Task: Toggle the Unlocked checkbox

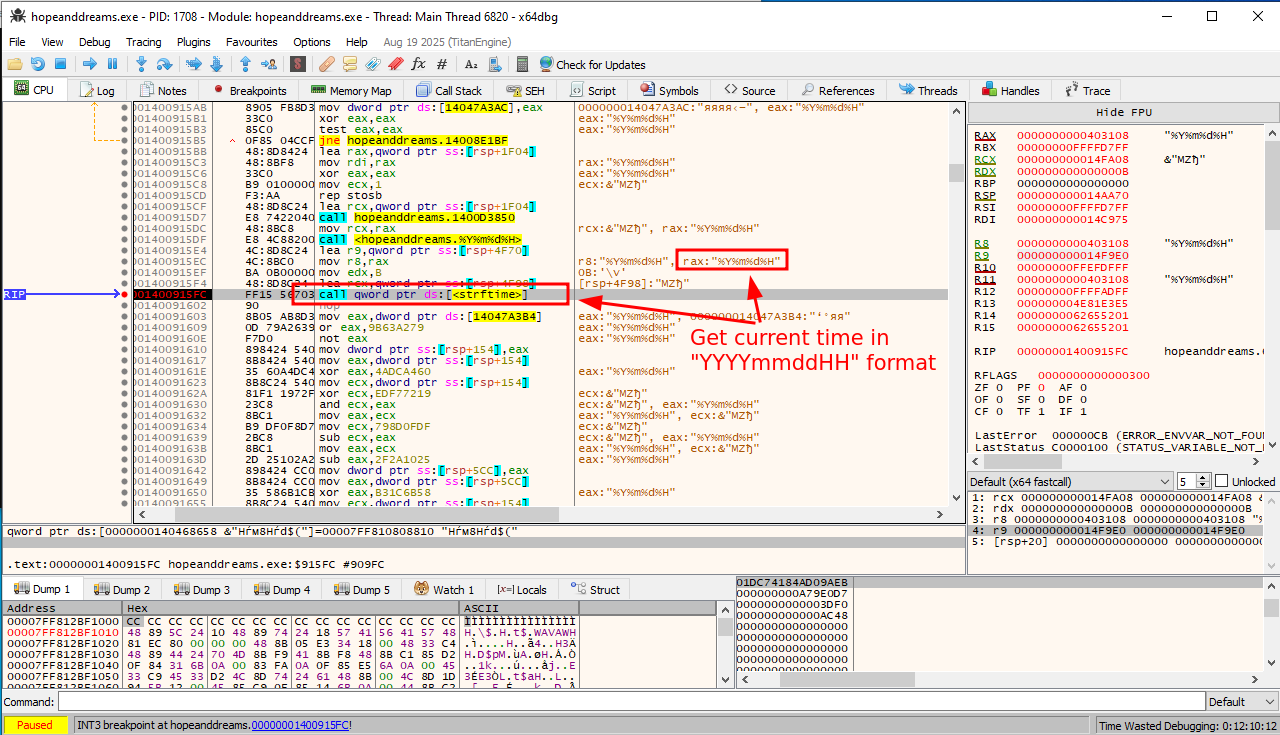Action: [1221, 481]
